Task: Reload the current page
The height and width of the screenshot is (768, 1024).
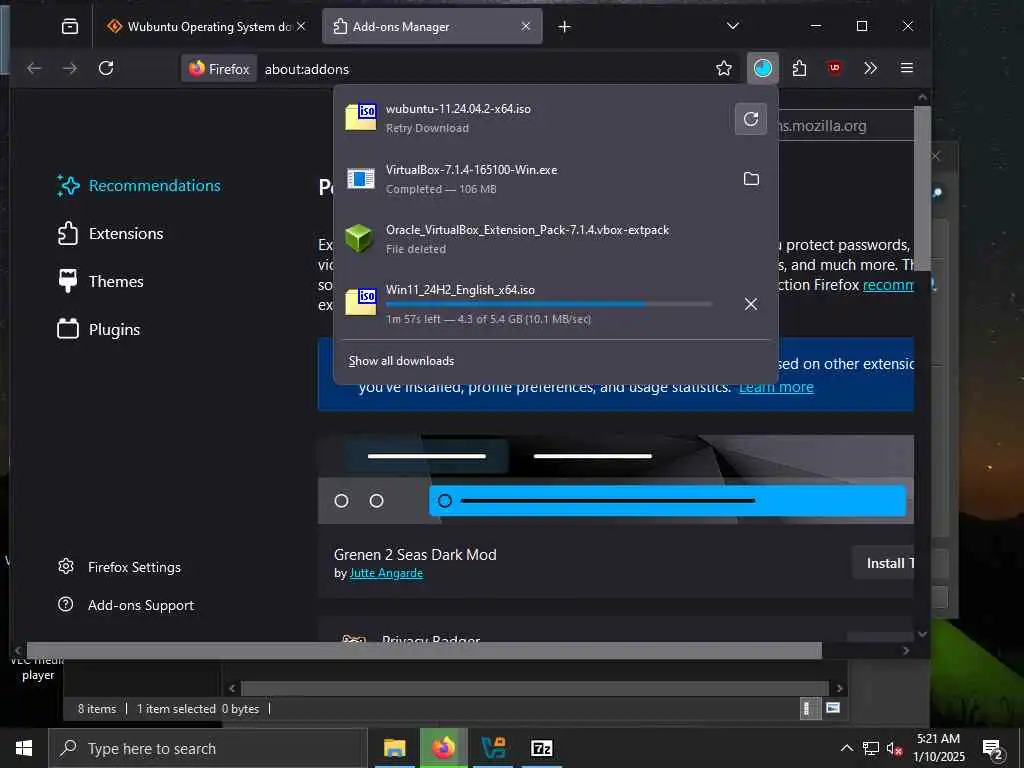Action: point(106,68)
